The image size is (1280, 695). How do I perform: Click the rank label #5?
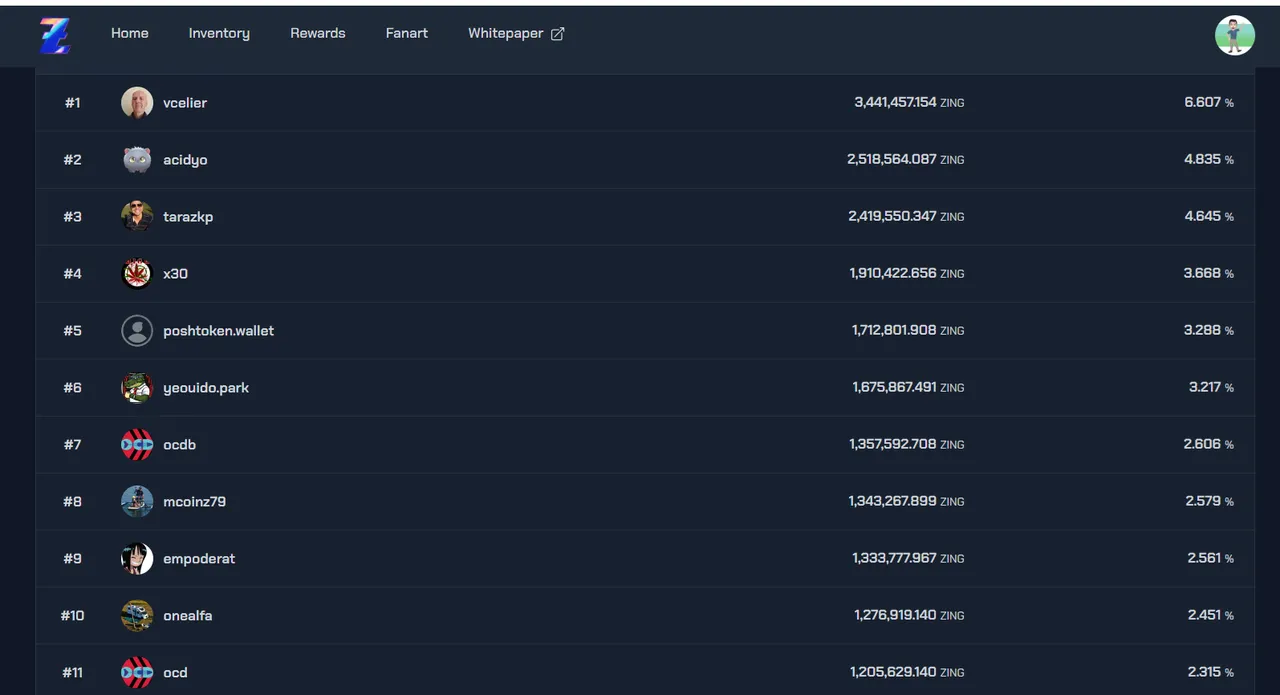tap(73, 330)
